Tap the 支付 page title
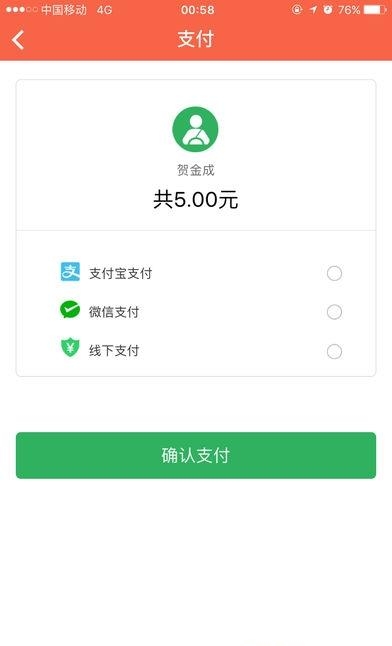392x646 pixels. [x=196, y=39]
